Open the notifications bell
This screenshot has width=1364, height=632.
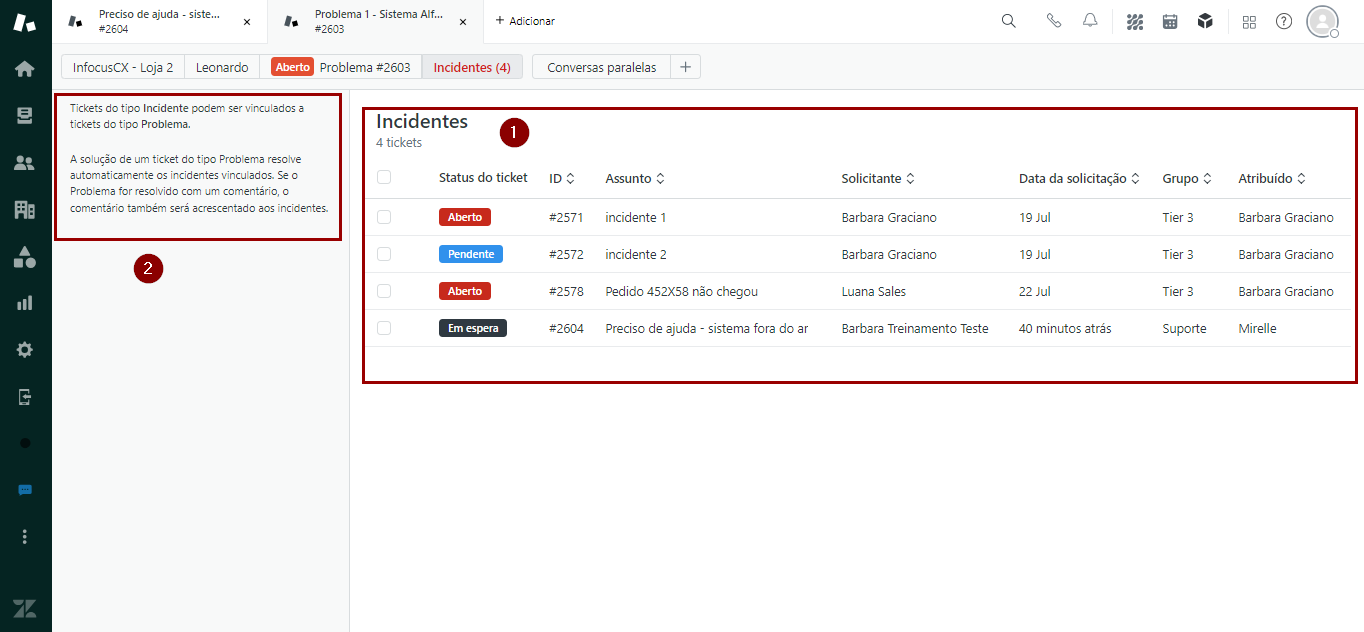coord(1090,21)
